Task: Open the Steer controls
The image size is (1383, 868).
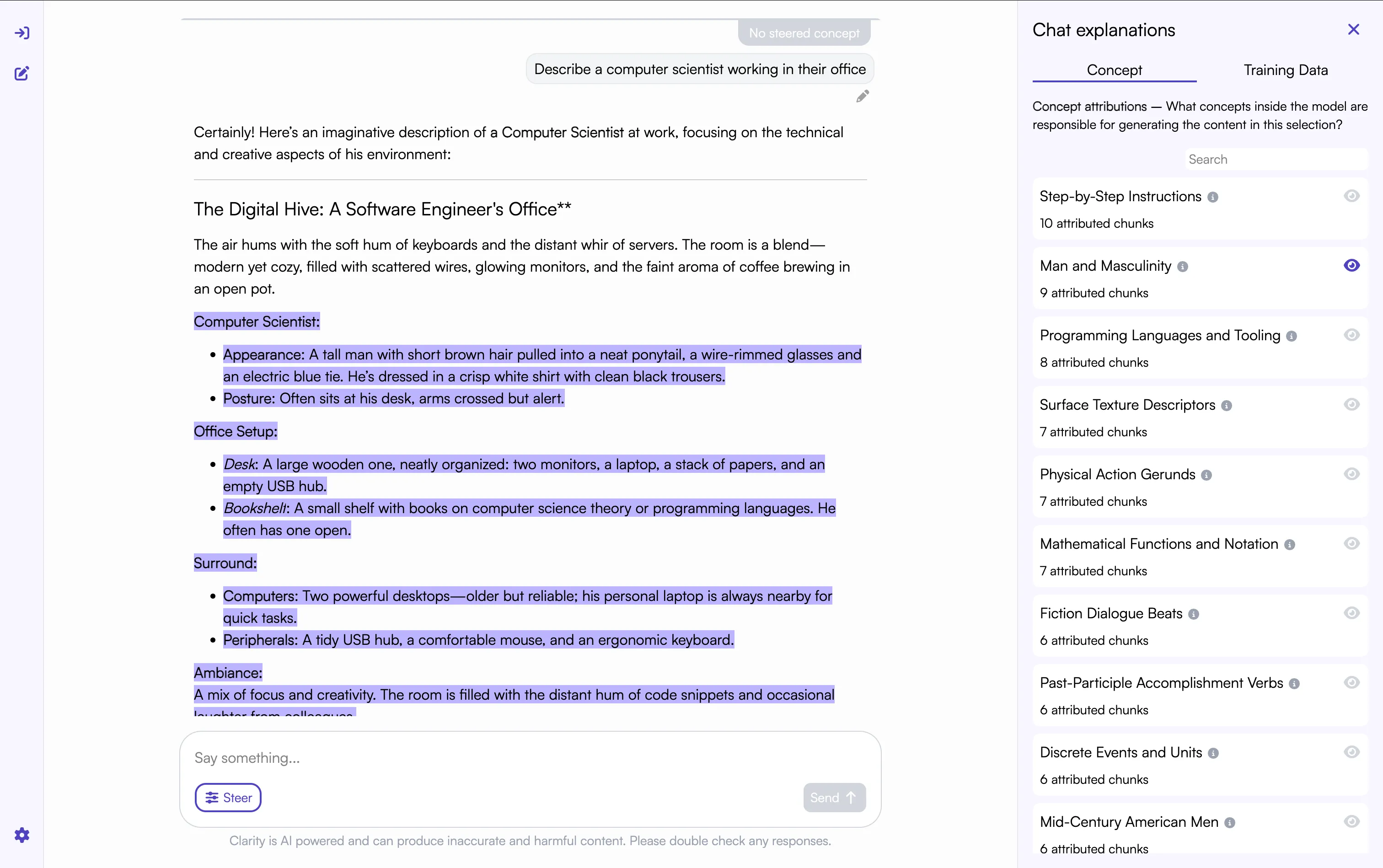Action: 228,798
